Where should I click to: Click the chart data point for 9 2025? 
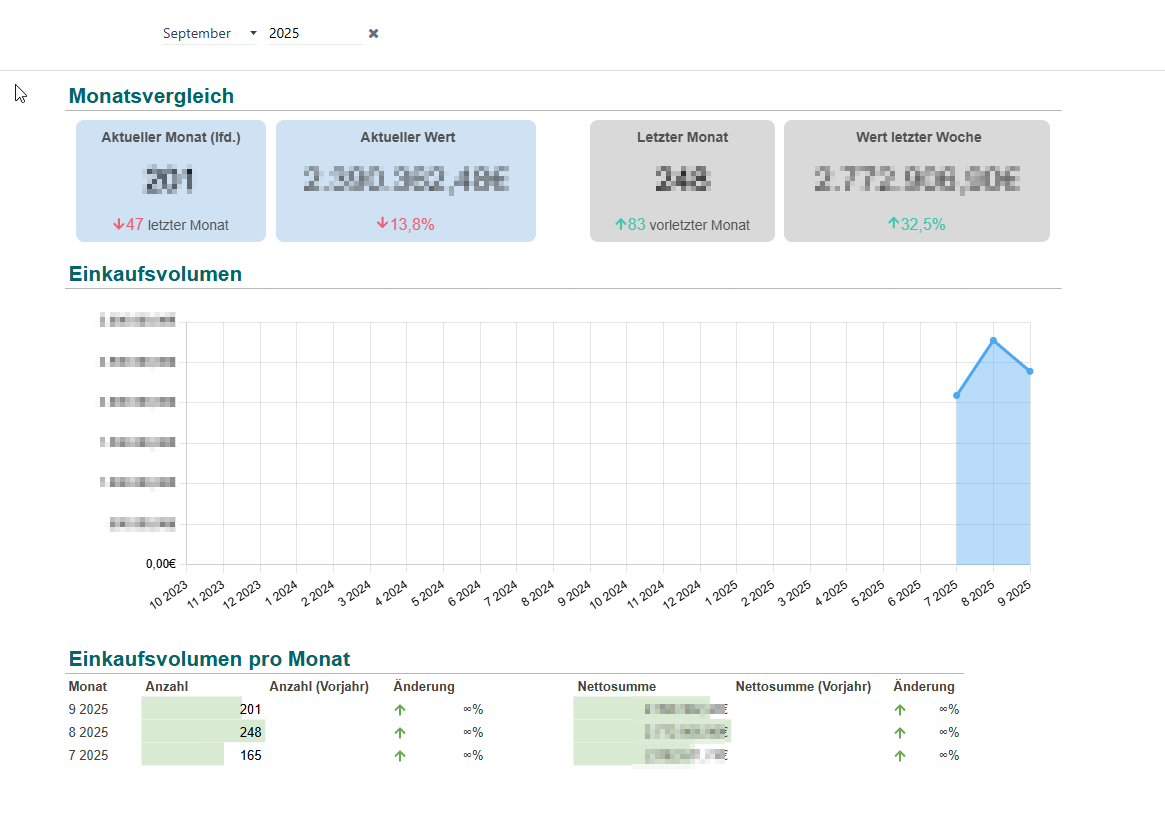(1030, 372)
